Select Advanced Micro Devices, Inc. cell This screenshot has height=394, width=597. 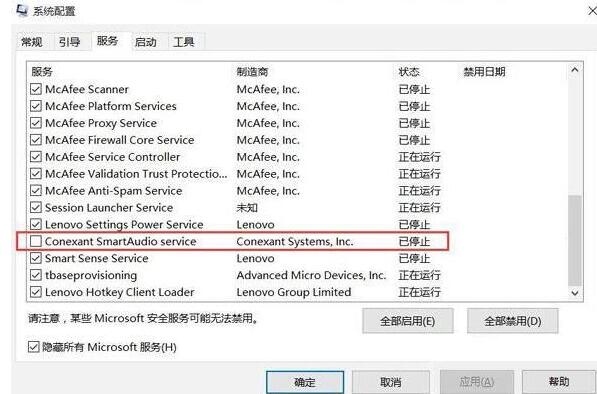[x=311, y=275]
